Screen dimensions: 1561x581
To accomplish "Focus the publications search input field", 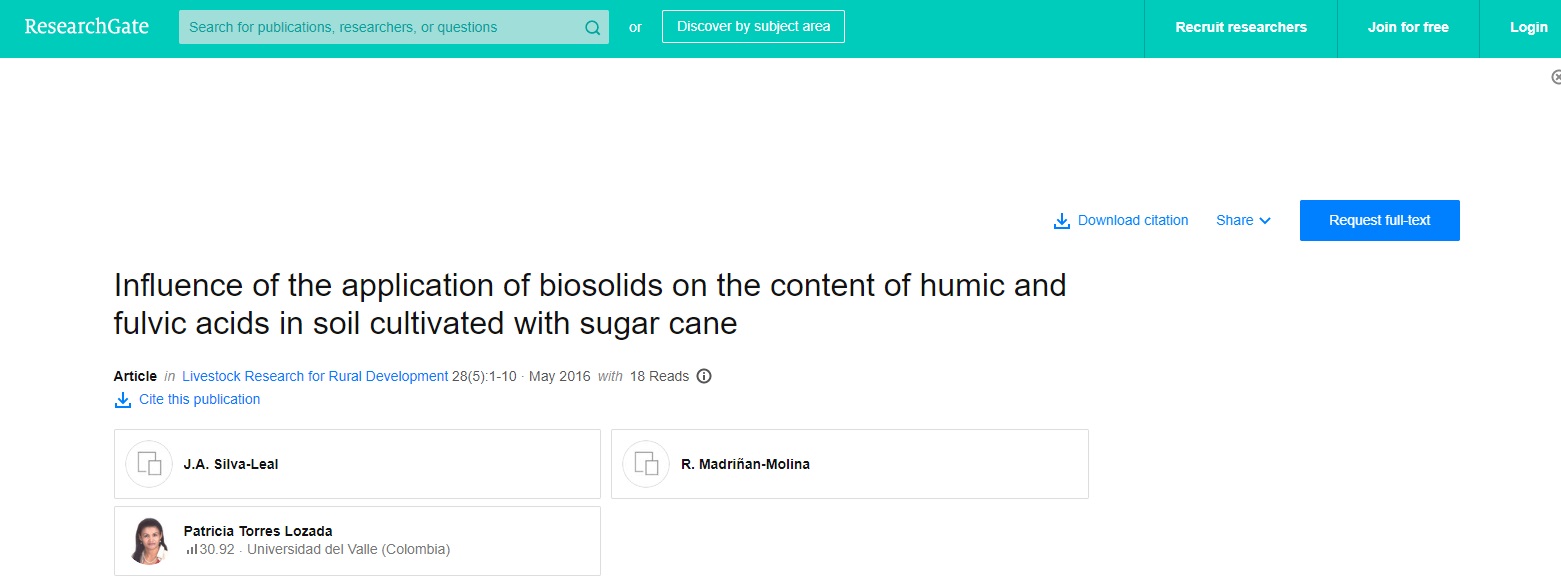I will 380,28.
